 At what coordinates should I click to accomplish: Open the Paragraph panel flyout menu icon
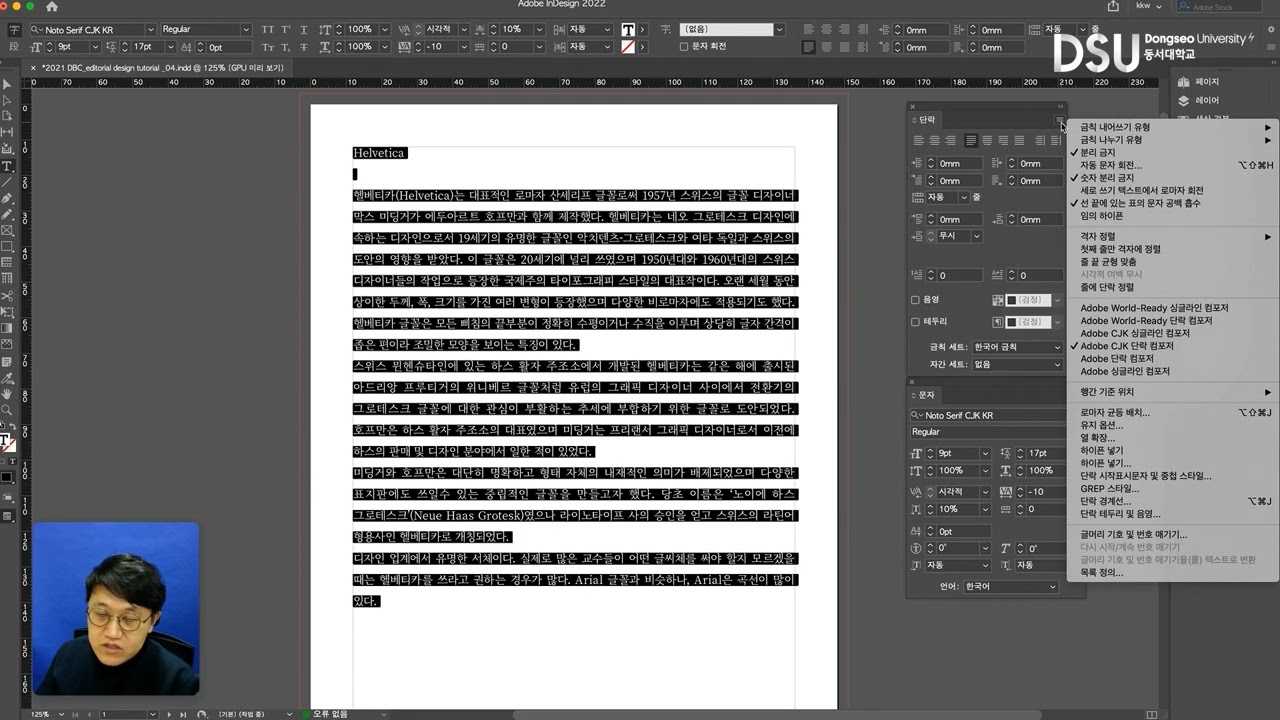coord(1060,120)
